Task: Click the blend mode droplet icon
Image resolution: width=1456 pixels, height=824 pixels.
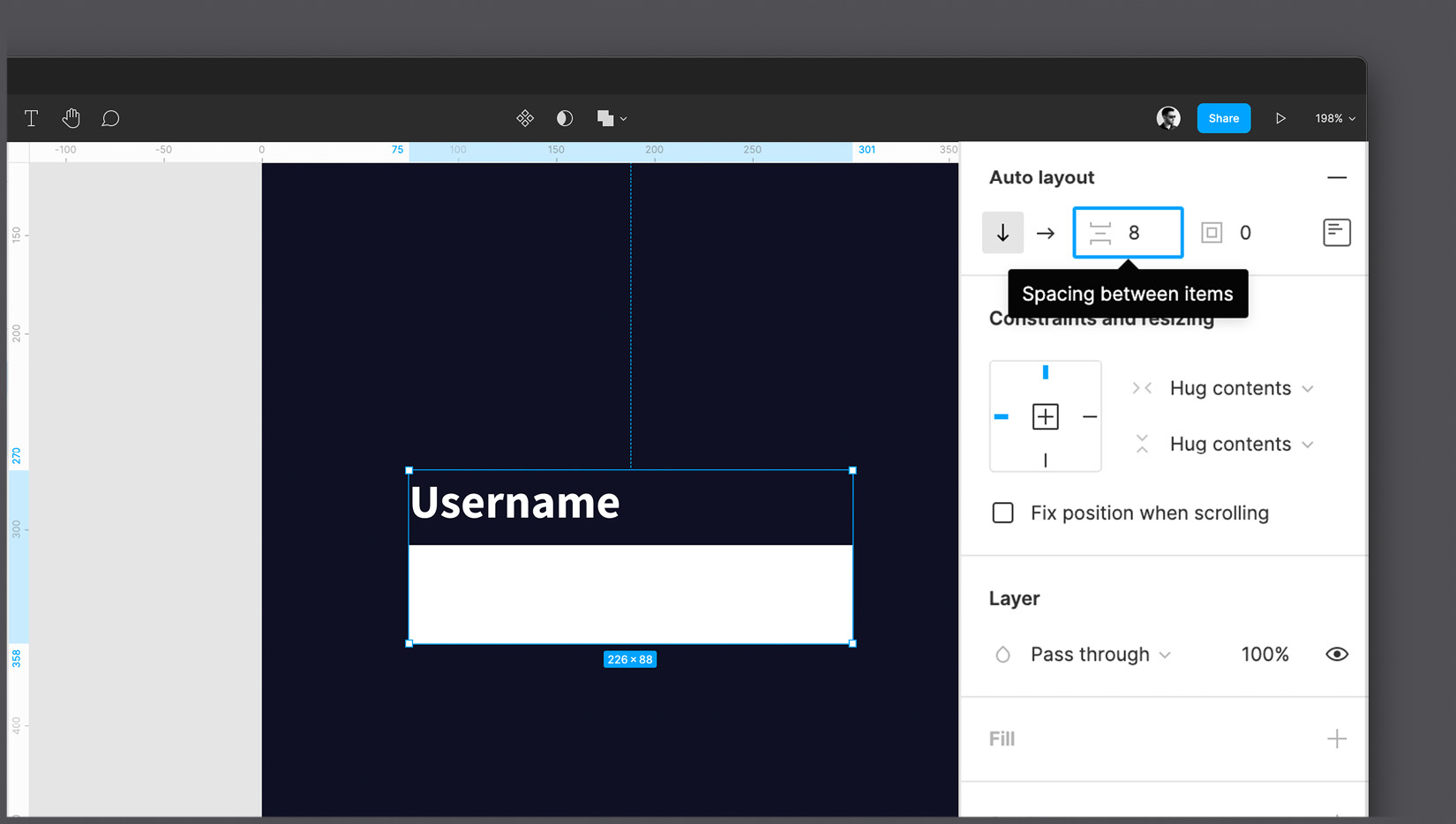Action: point(564,117)
